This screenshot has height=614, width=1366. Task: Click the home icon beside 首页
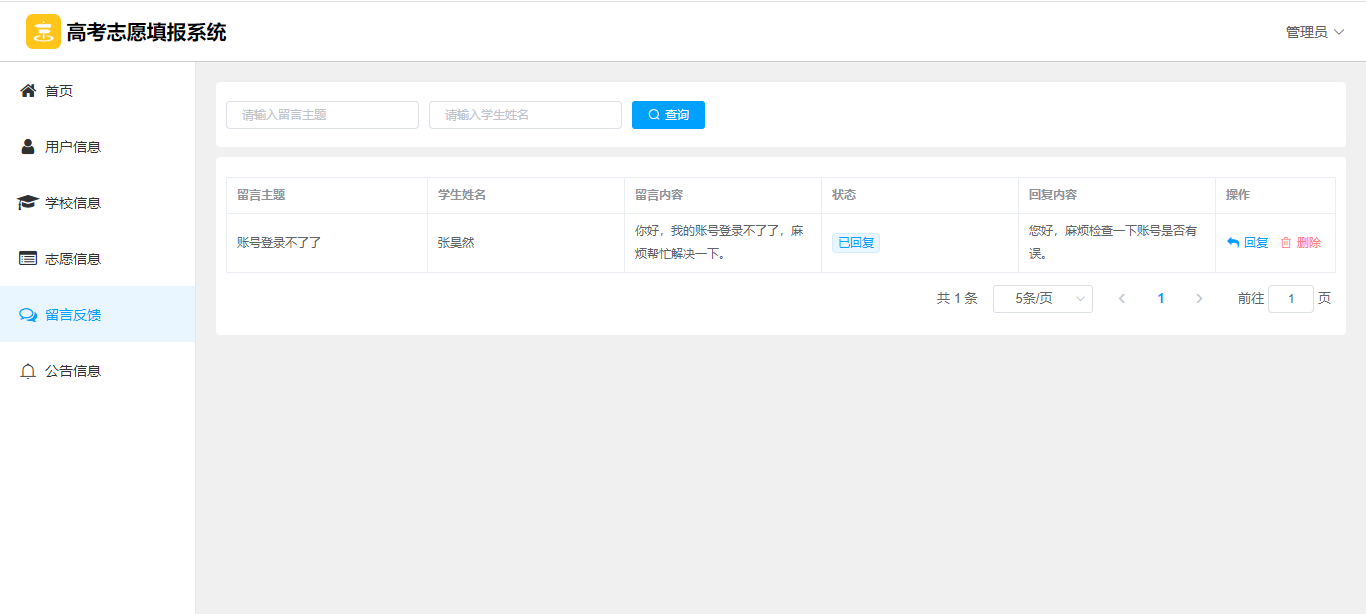[28, 91]
